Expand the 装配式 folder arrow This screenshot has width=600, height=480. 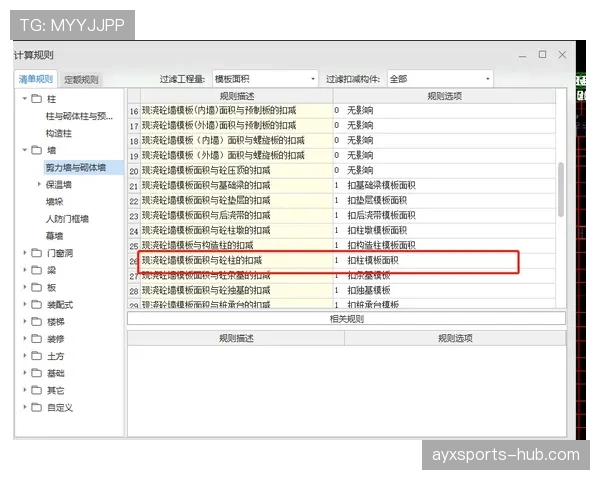coord(25,304)
